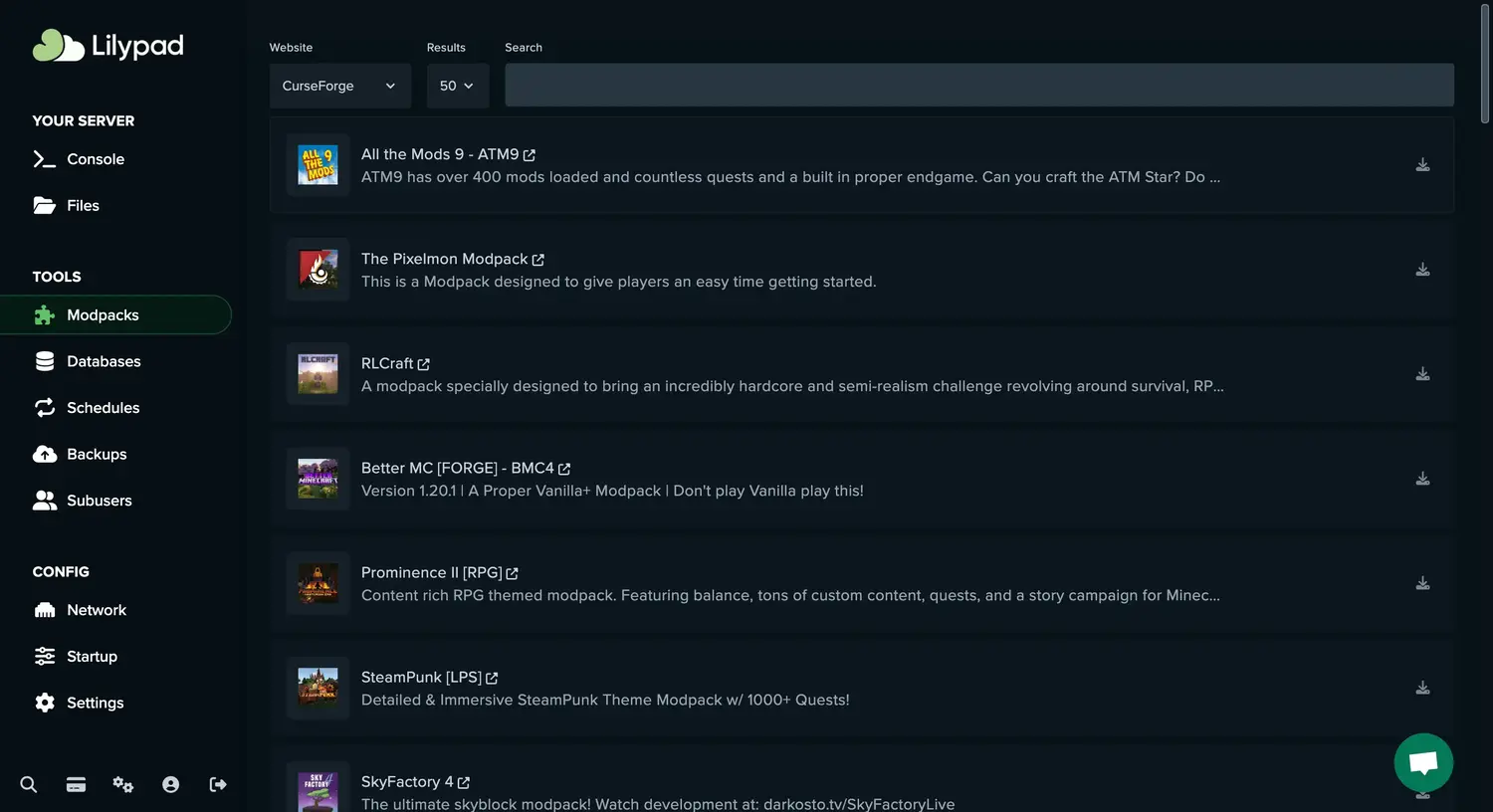Click the billing card icon at sidebar bottom

(x=76, y=785)
